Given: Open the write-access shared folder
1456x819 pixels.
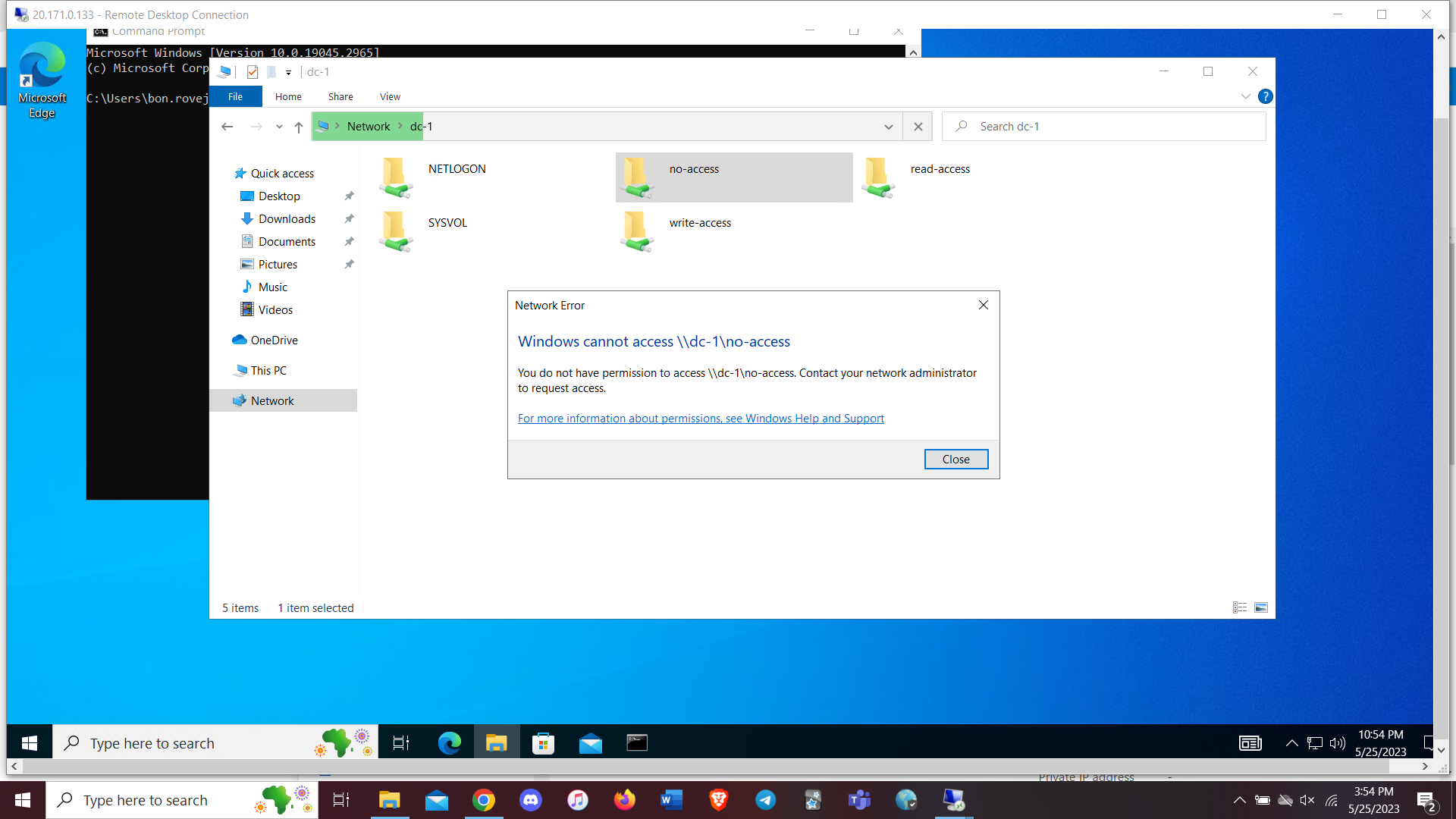Looking at the screenshot, I should [699, 224].
